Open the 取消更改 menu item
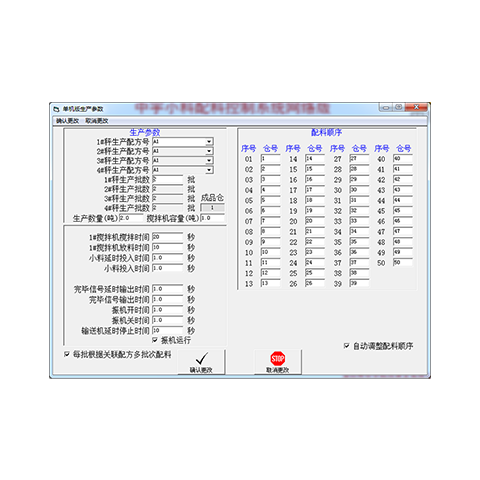The image size is (480, 480). pyautogui.click(x=97, y=121)
